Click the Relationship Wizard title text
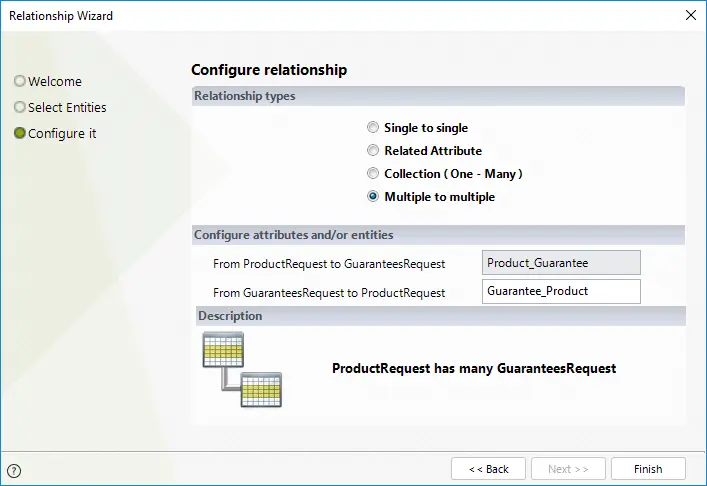 [61, 16]
